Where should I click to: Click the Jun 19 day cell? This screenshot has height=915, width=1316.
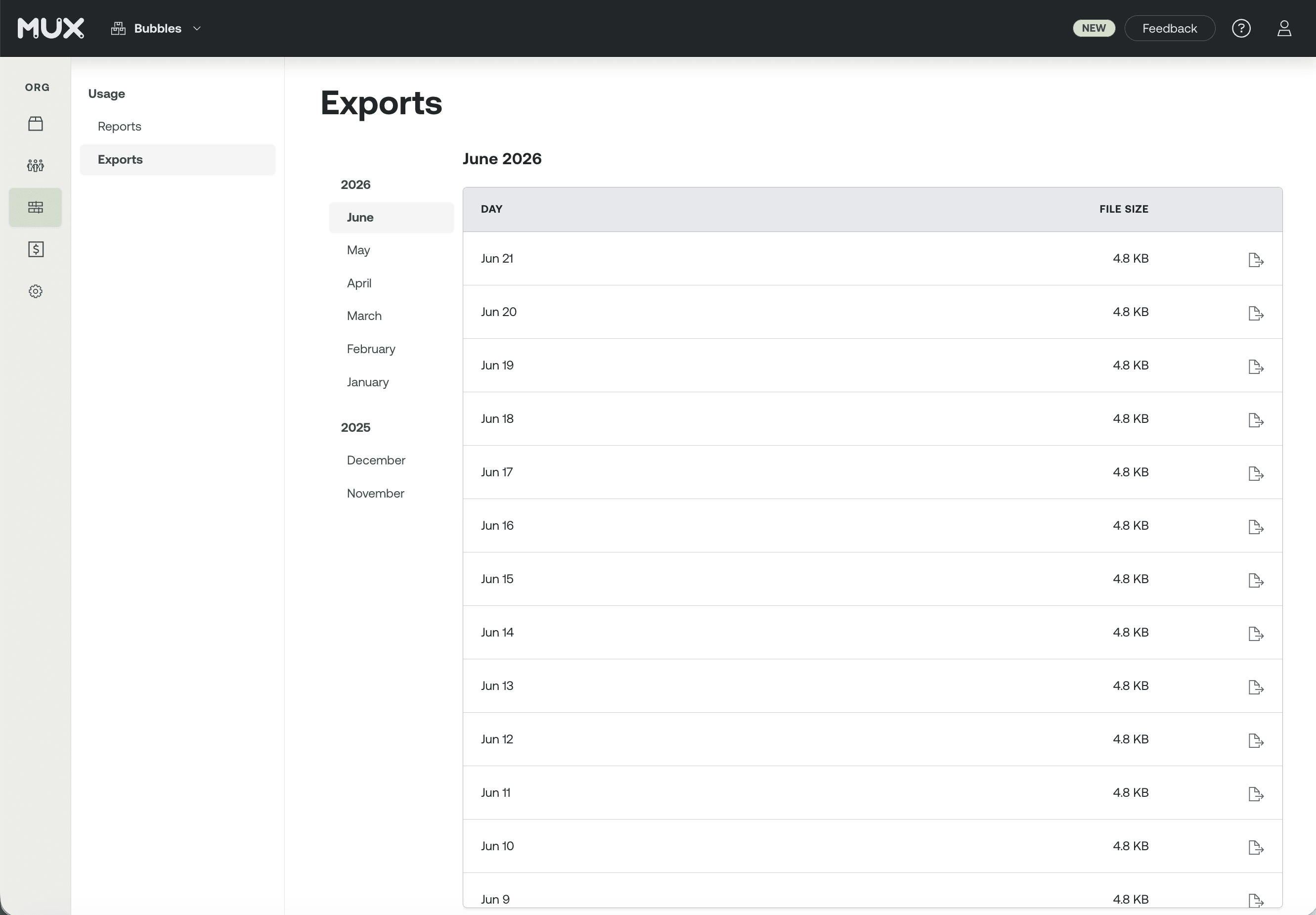pyautogui.click(x=497, y=365)
